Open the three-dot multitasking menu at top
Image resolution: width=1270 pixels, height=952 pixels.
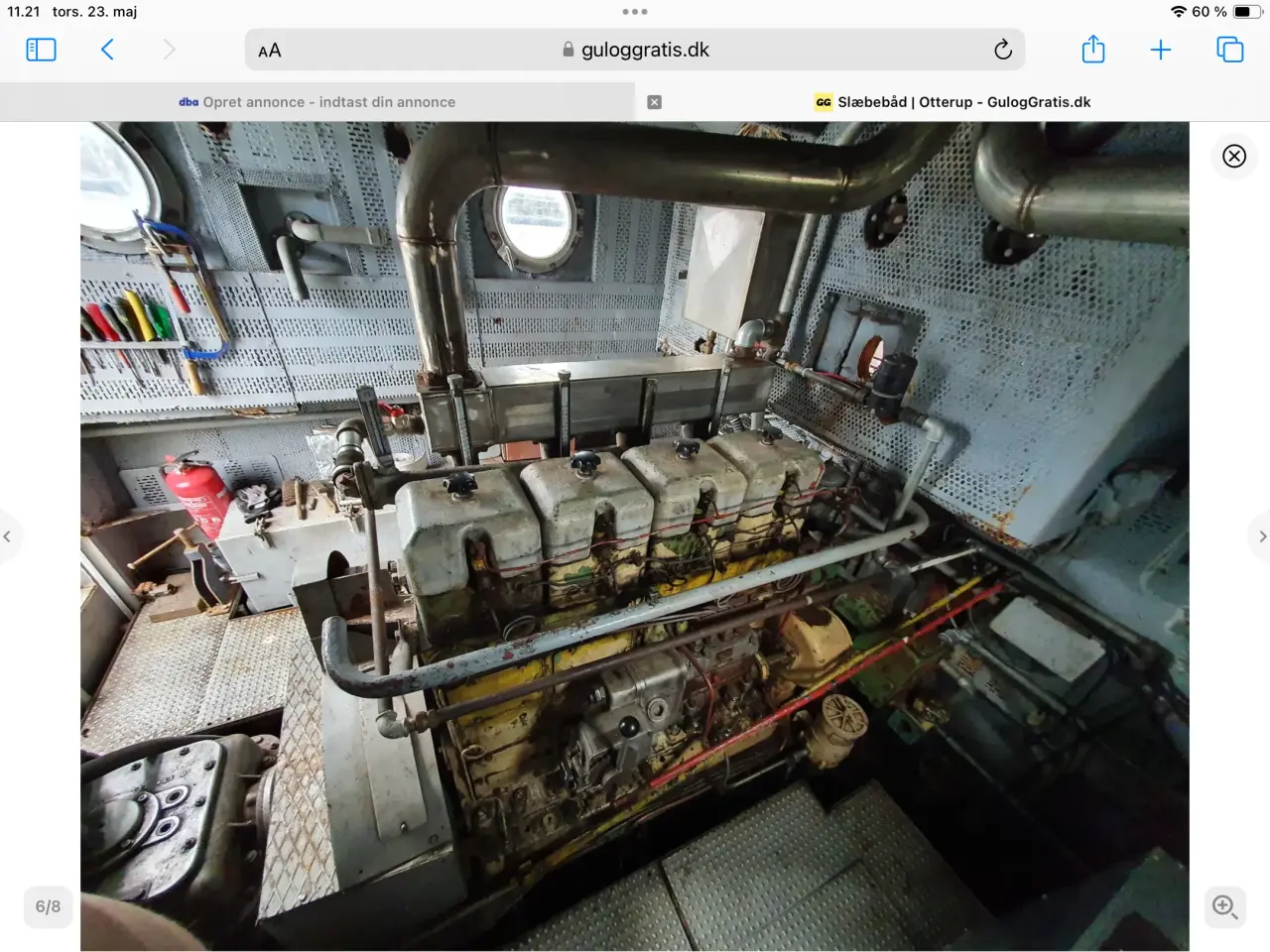(635, 12)
